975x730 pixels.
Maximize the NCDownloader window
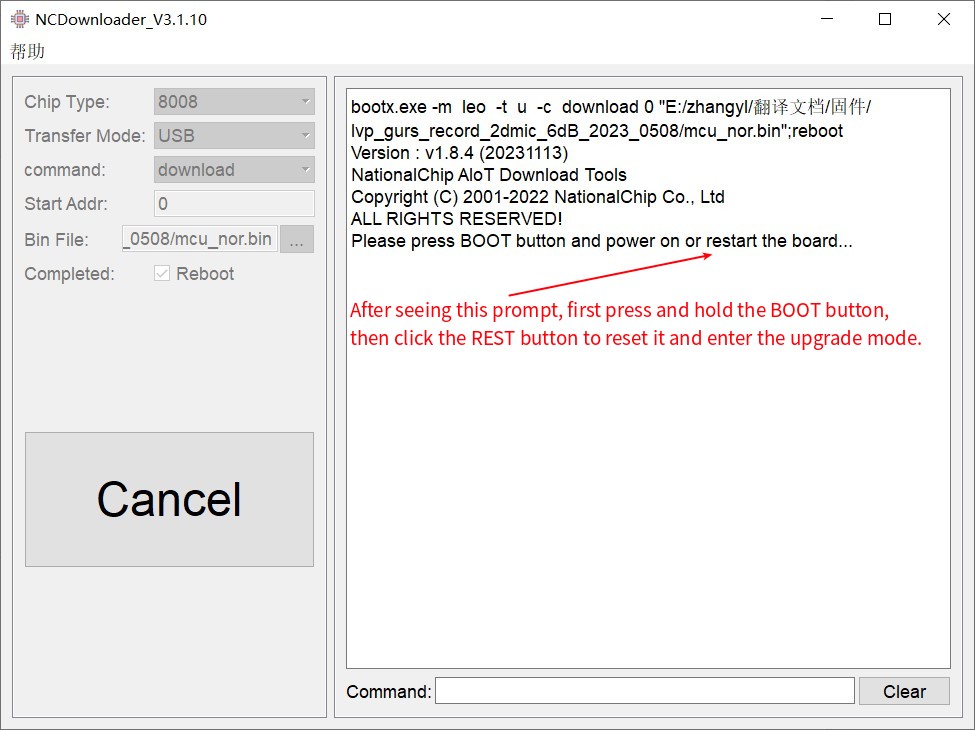click(x=885, y=19)
